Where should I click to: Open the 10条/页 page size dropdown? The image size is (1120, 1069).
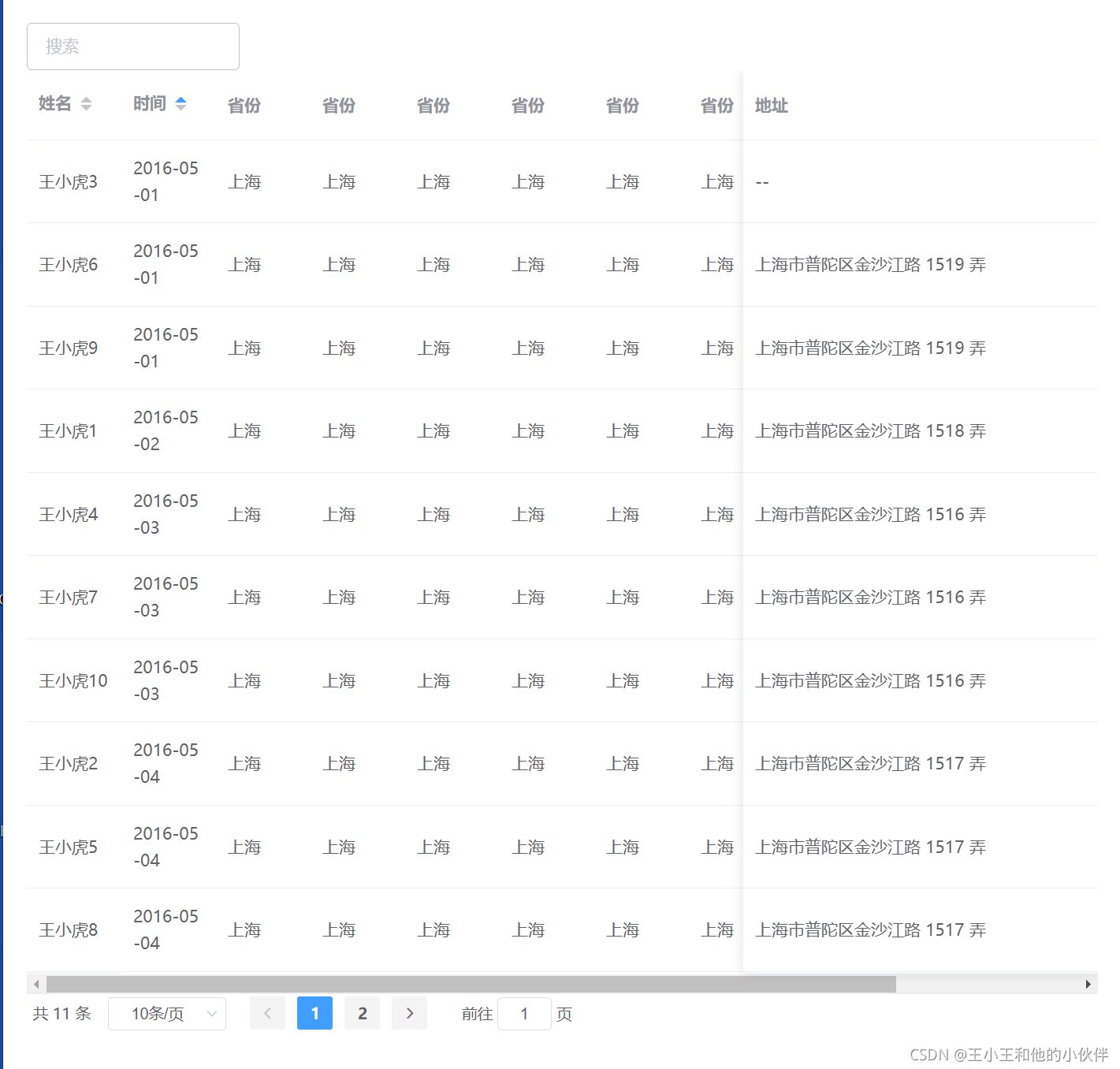[x=166, y=1013]
